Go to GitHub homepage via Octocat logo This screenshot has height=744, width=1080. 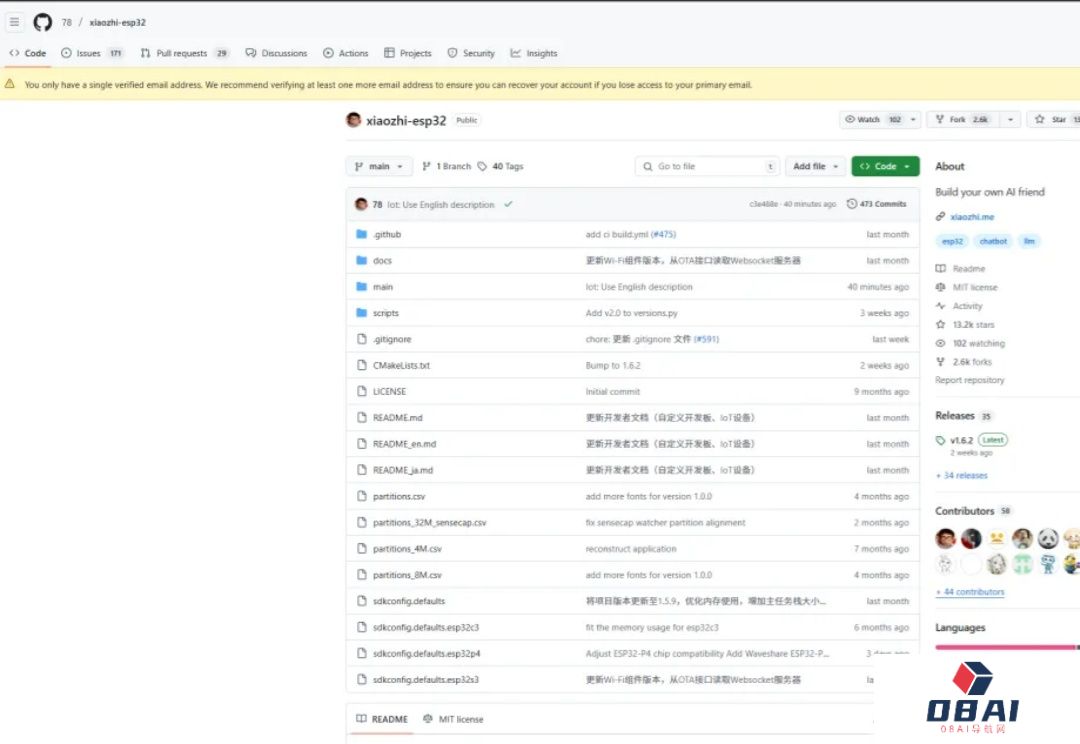tap(43, 22)
